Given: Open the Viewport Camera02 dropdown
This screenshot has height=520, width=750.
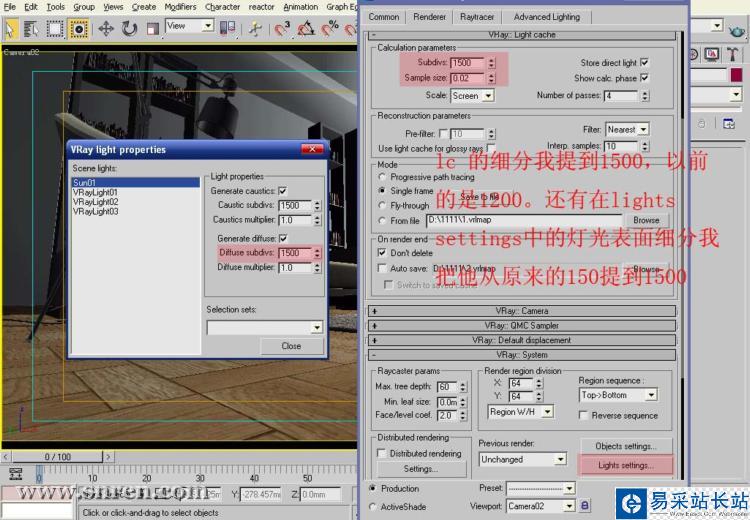Looking at the screenshot, I should pyautogui.click(x=540, y=506).
